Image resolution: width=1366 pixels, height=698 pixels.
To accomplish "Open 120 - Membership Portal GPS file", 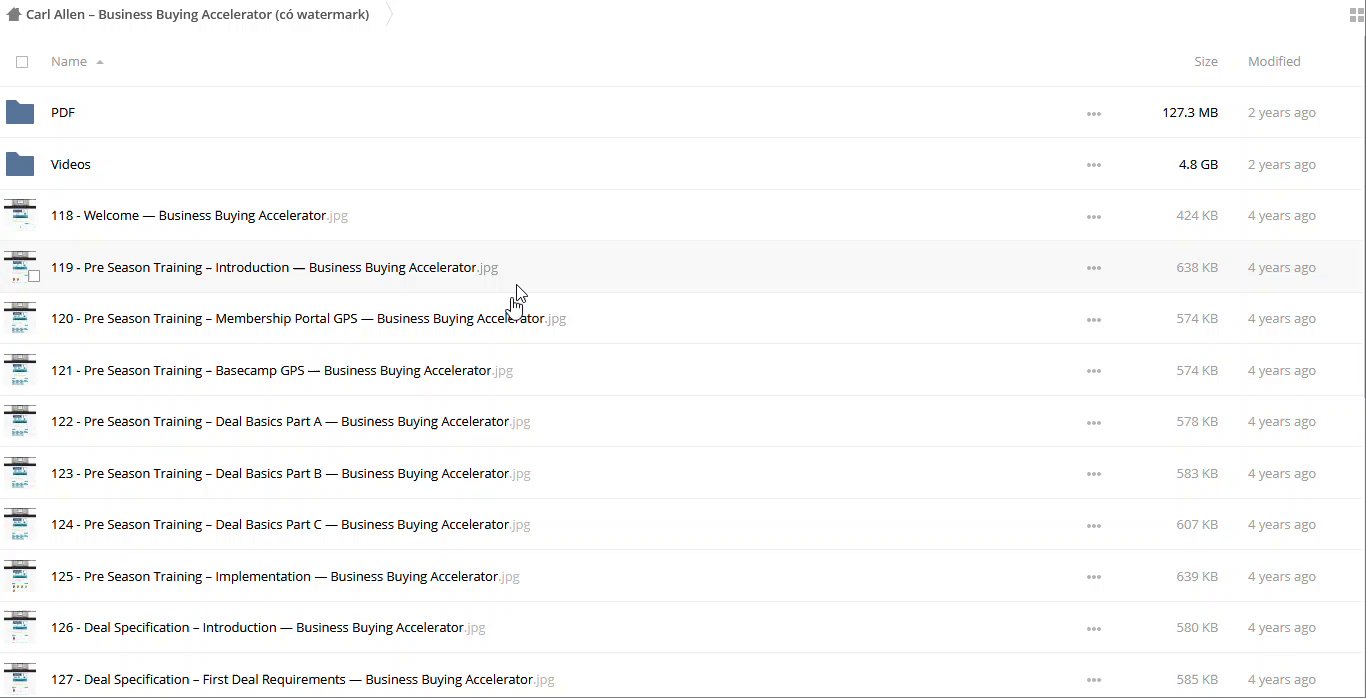I will (308, 318).
